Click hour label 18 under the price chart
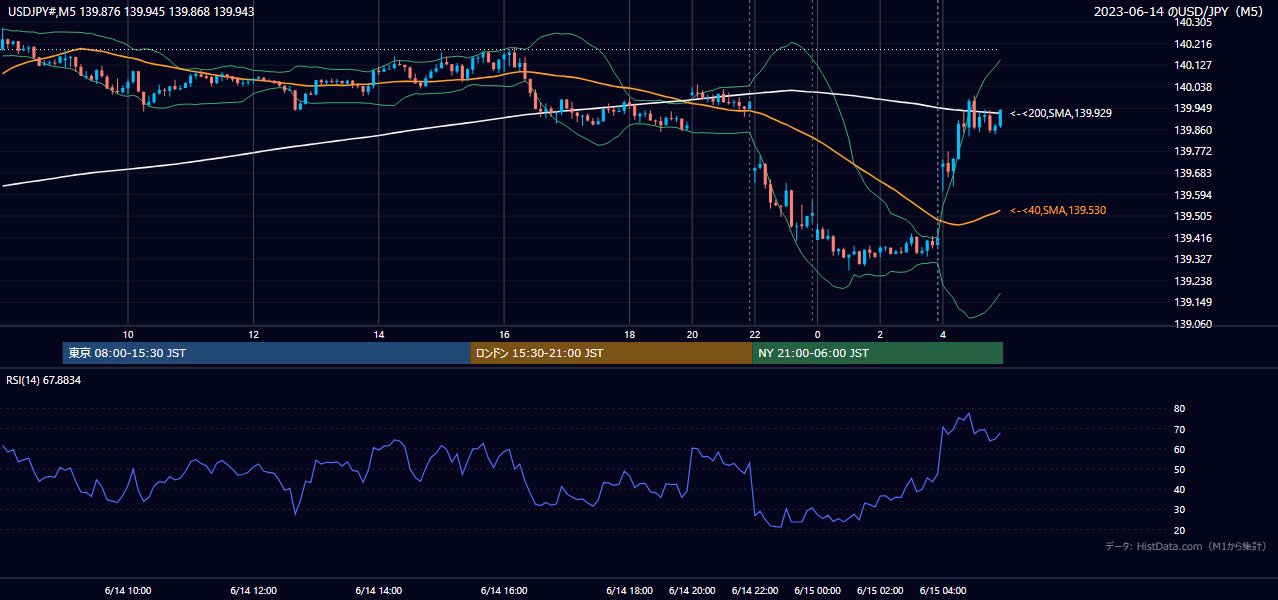1278x600 pixels. point(630,334)
